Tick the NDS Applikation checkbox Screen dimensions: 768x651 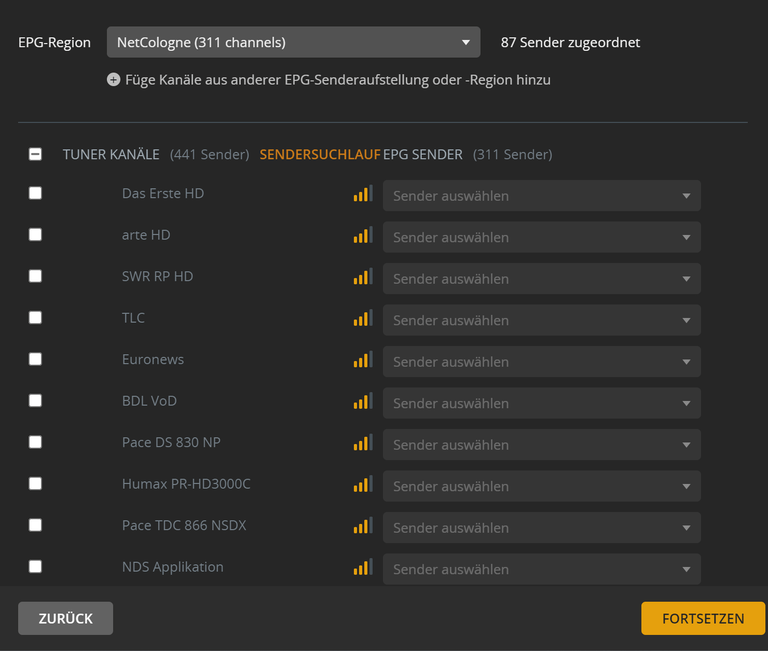click(x=35, y=567)
